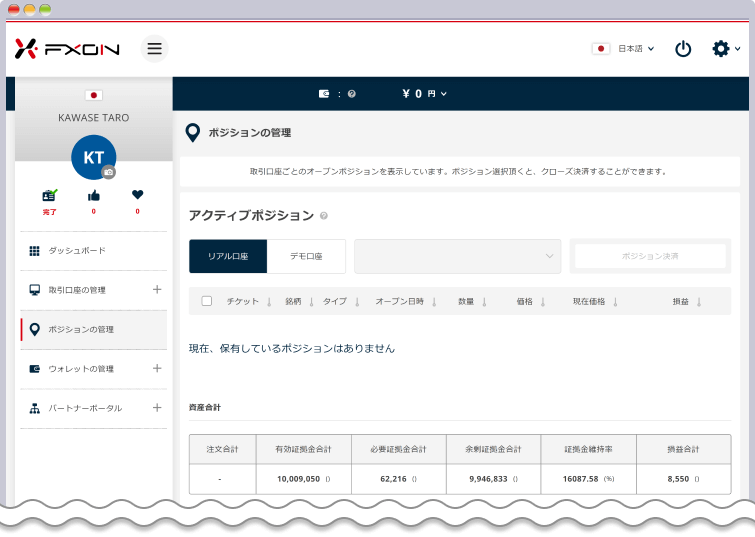The height and width of the screenshot is (537, 755).
Task: Select ポジションの管理 in the sidebar
Action: click(93, 329)
